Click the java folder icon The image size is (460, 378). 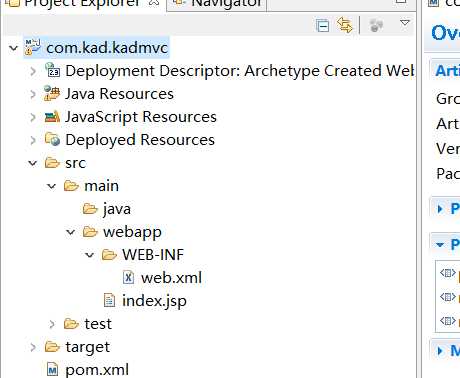[90, 209]
